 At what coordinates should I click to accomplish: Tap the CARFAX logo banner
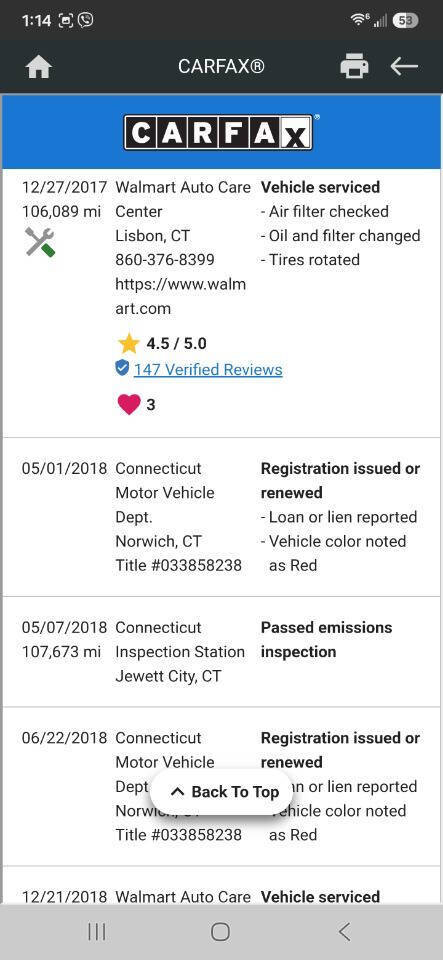coord(221,132)
